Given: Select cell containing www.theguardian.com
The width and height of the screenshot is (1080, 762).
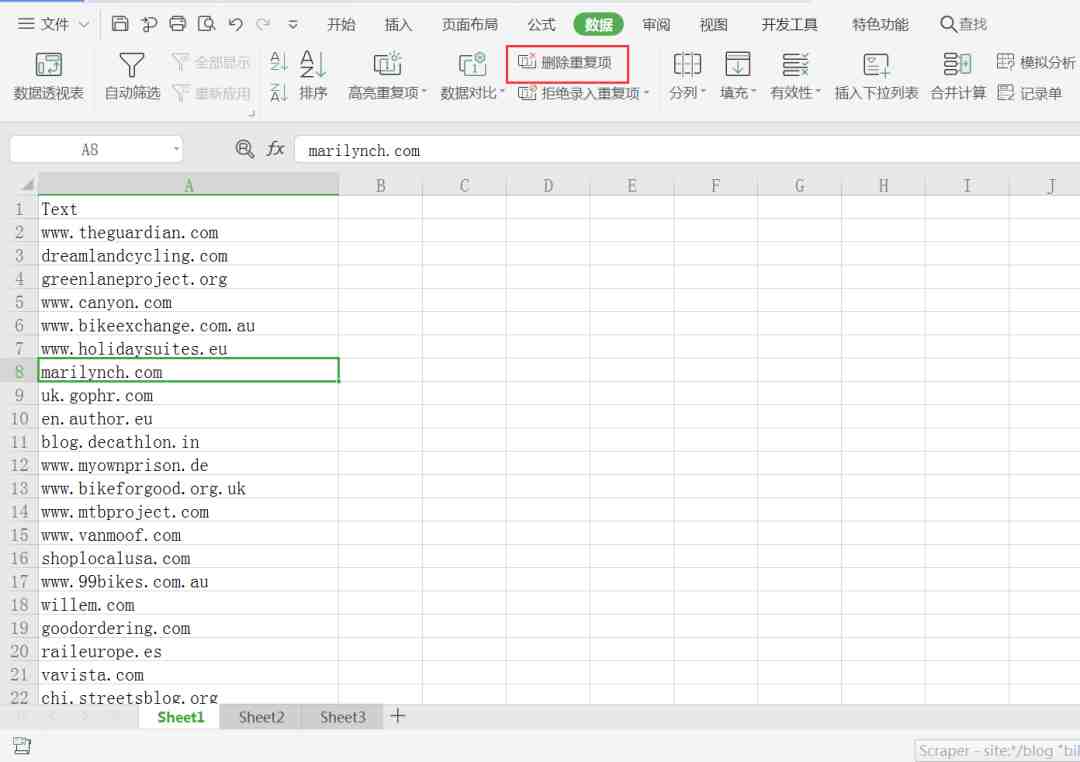Looking at the screenshot, I should click(x=188, y=232).
